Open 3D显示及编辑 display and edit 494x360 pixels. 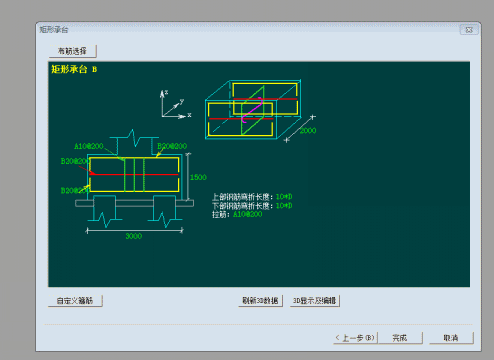tap(315, 301)
